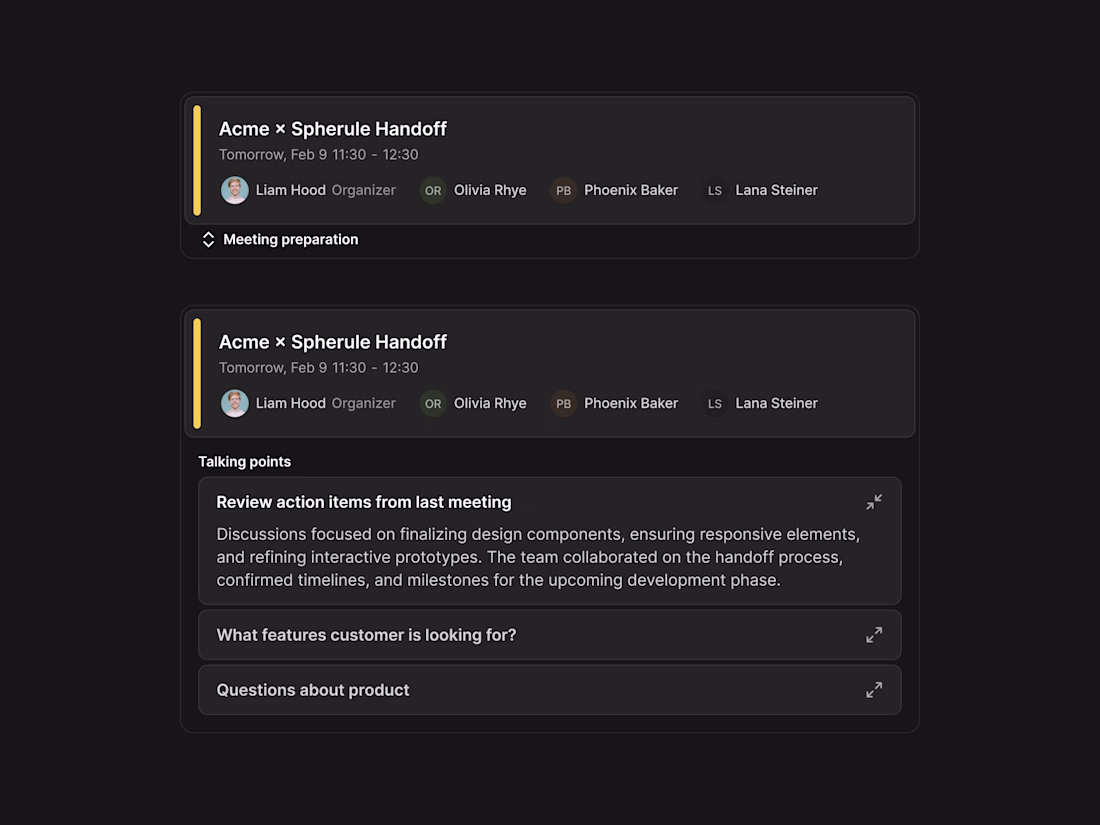The width and height of the screenshot is (1100, 825).
Task: Click Olivia Rhye's OR avatar in bottom card
Action: [x=433, y=403]
